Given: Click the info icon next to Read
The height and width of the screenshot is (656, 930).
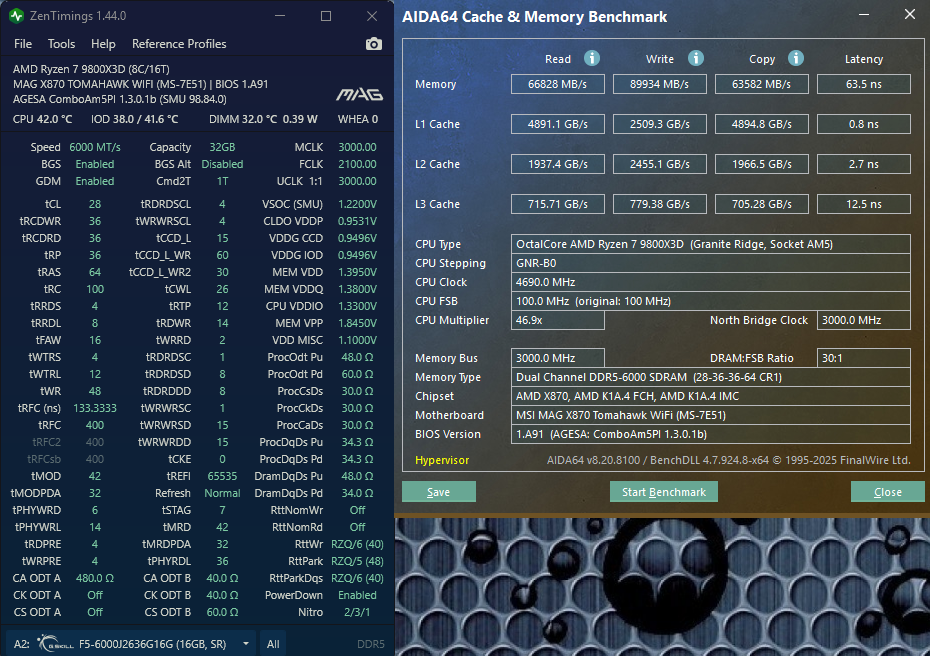Looking at the screenshot, I should click(x=591, y=58).
